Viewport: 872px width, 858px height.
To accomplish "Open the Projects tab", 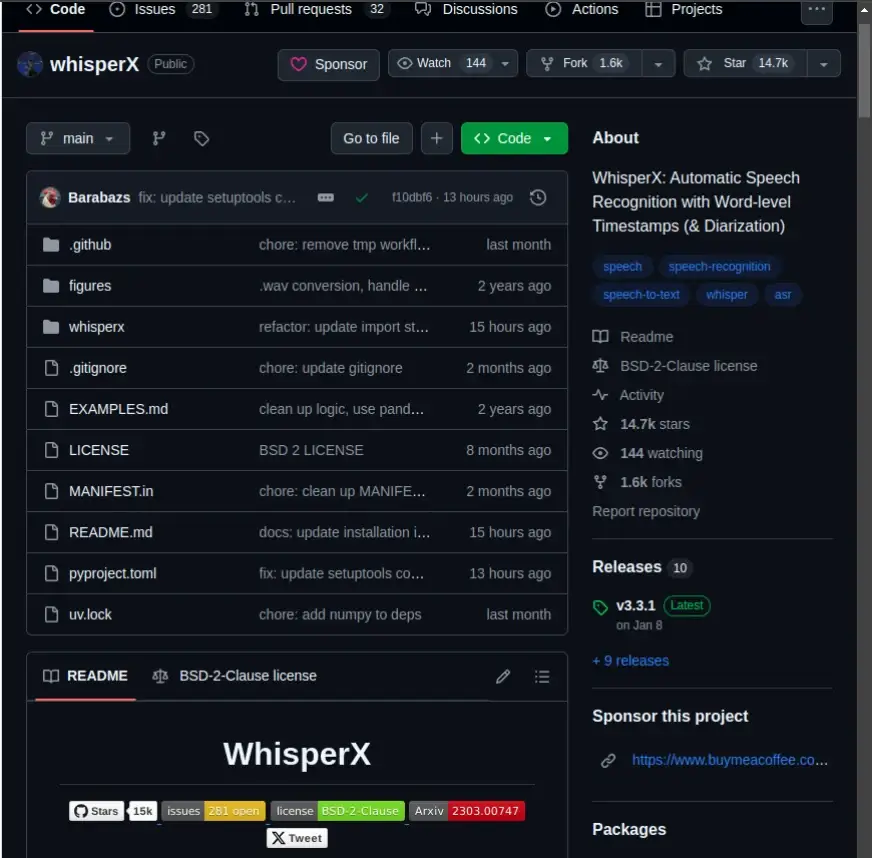I will coord(684,9).
